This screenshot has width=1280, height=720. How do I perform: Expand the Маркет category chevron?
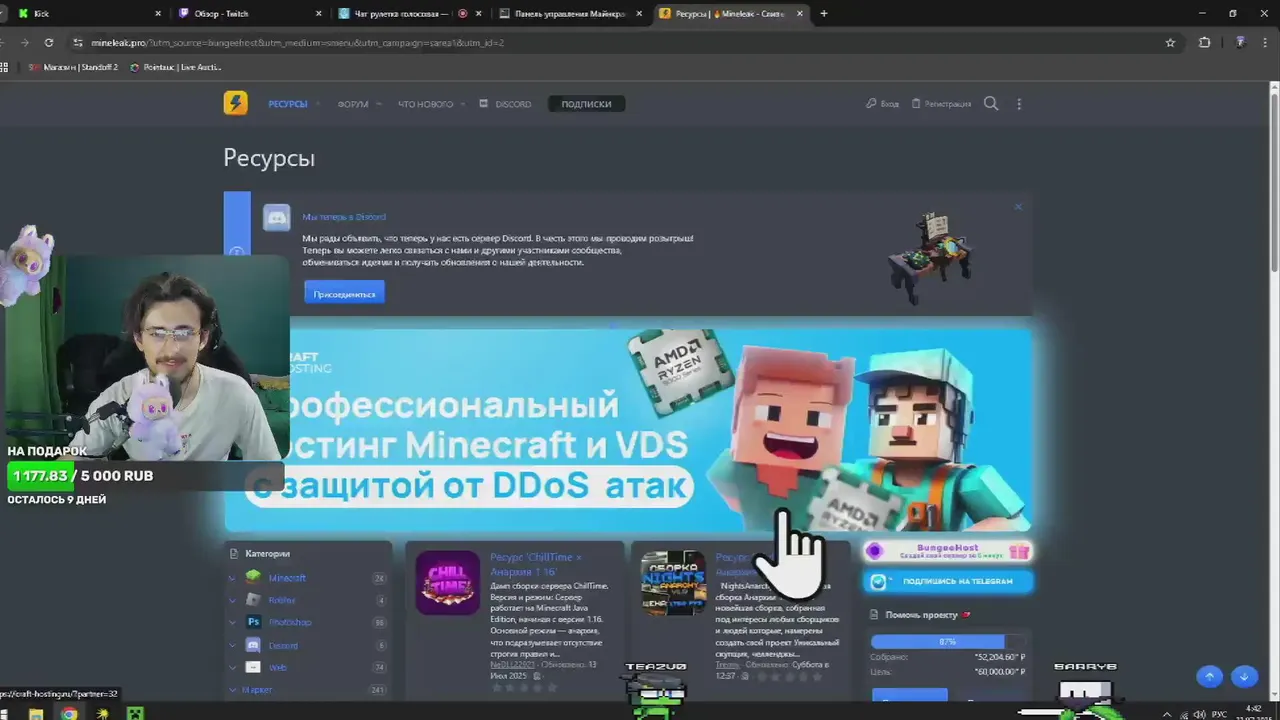pos(232,689)
